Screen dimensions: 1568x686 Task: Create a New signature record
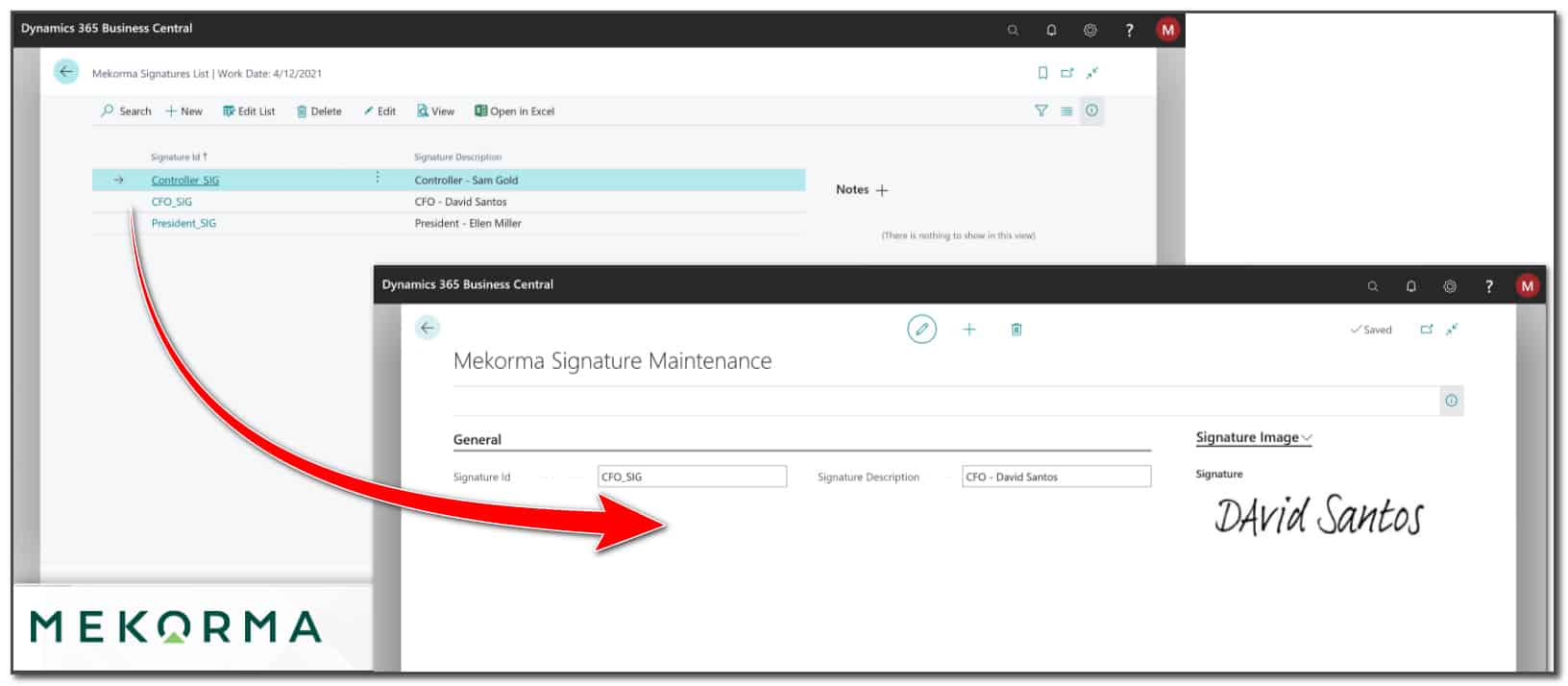click(184, 111)
